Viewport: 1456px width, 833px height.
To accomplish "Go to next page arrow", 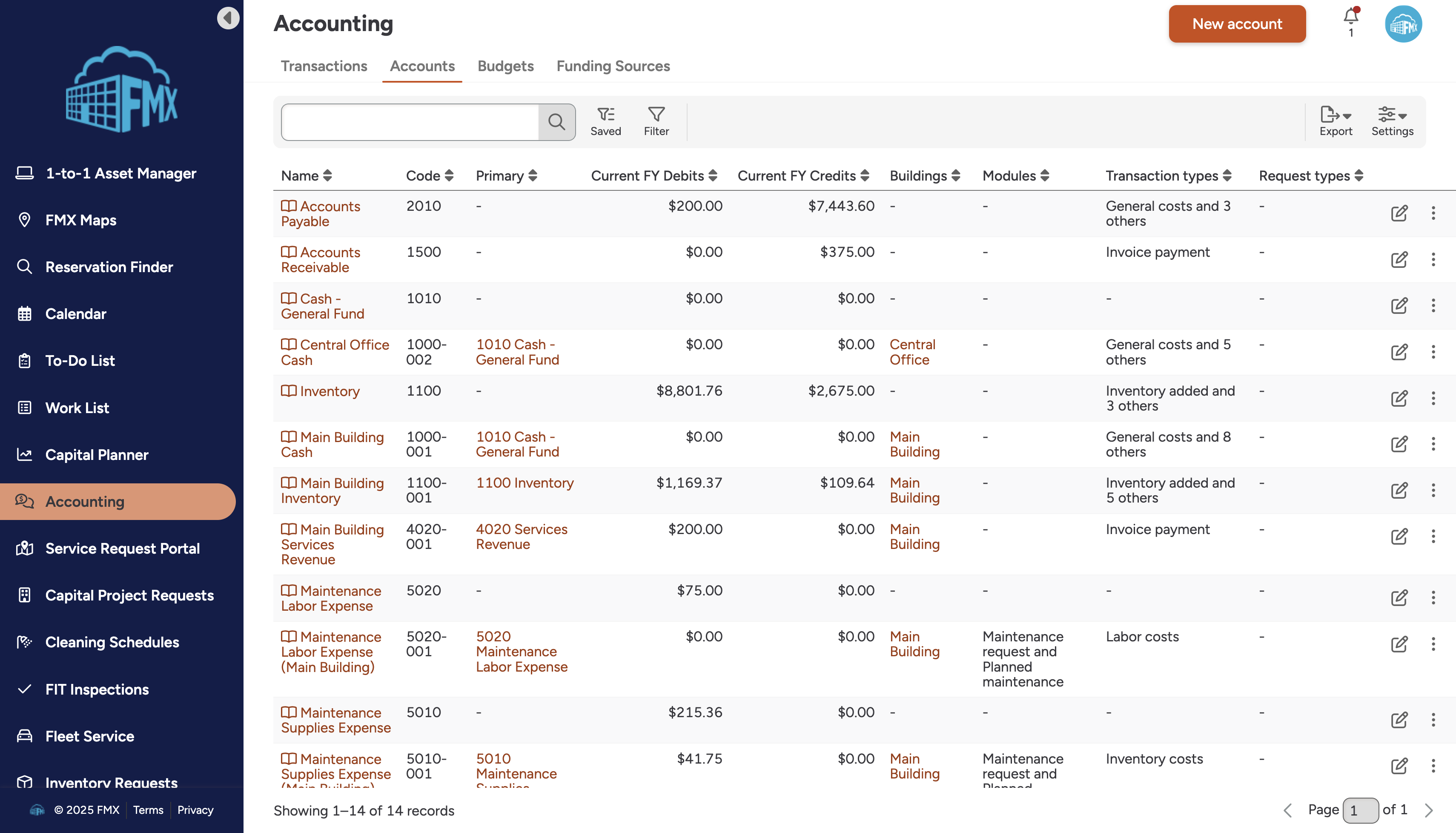I will click(1429, 810).
